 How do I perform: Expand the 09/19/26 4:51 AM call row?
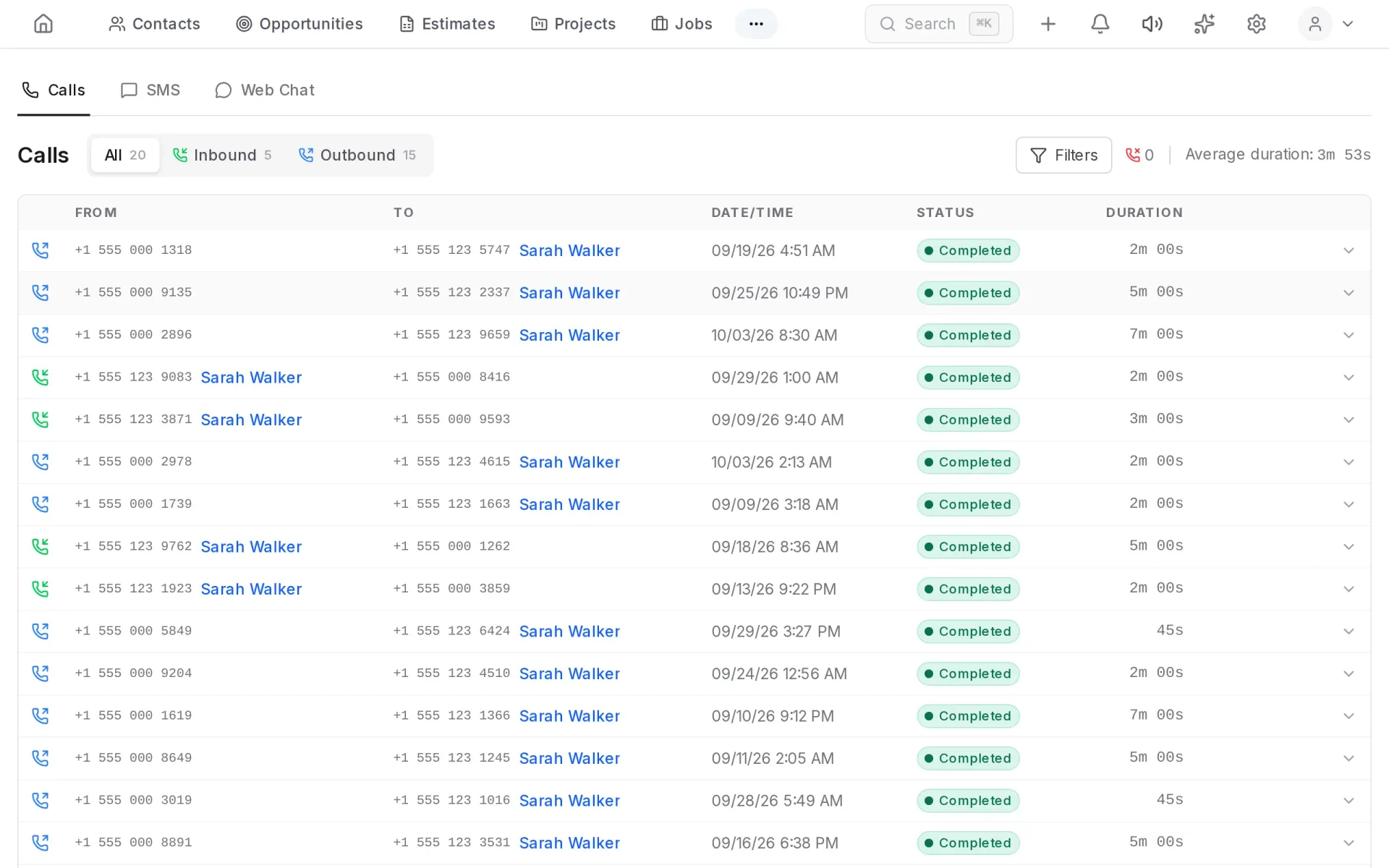(1348, 250)
